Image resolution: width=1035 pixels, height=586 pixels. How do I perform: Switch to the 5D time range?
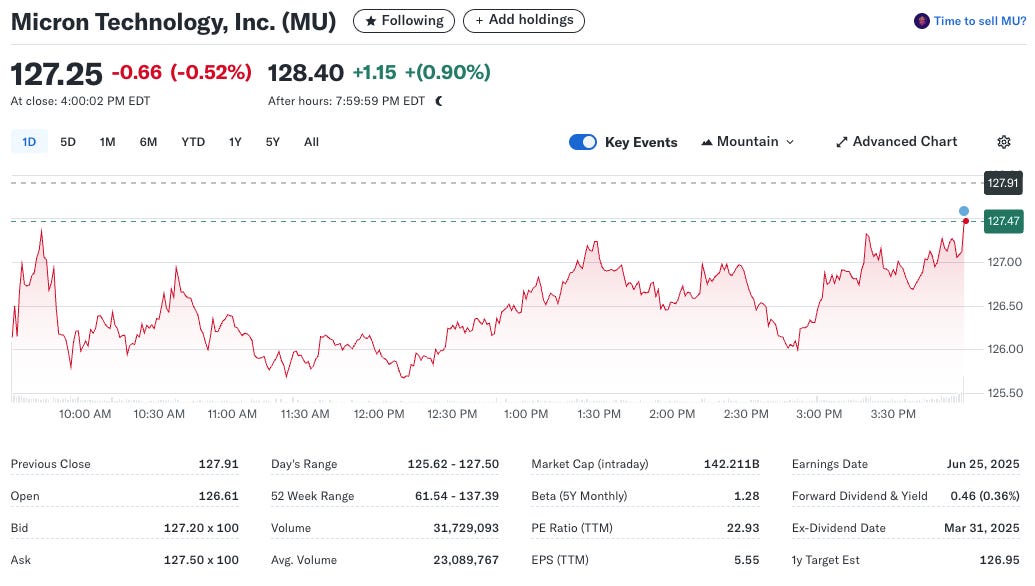[x=68, y=142]
